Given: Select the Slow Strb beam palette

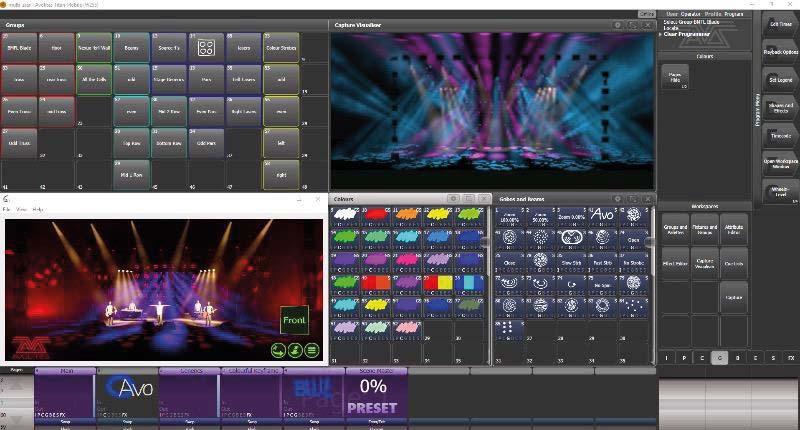Looking at the screenshot, I should click(x=571, y=262).
